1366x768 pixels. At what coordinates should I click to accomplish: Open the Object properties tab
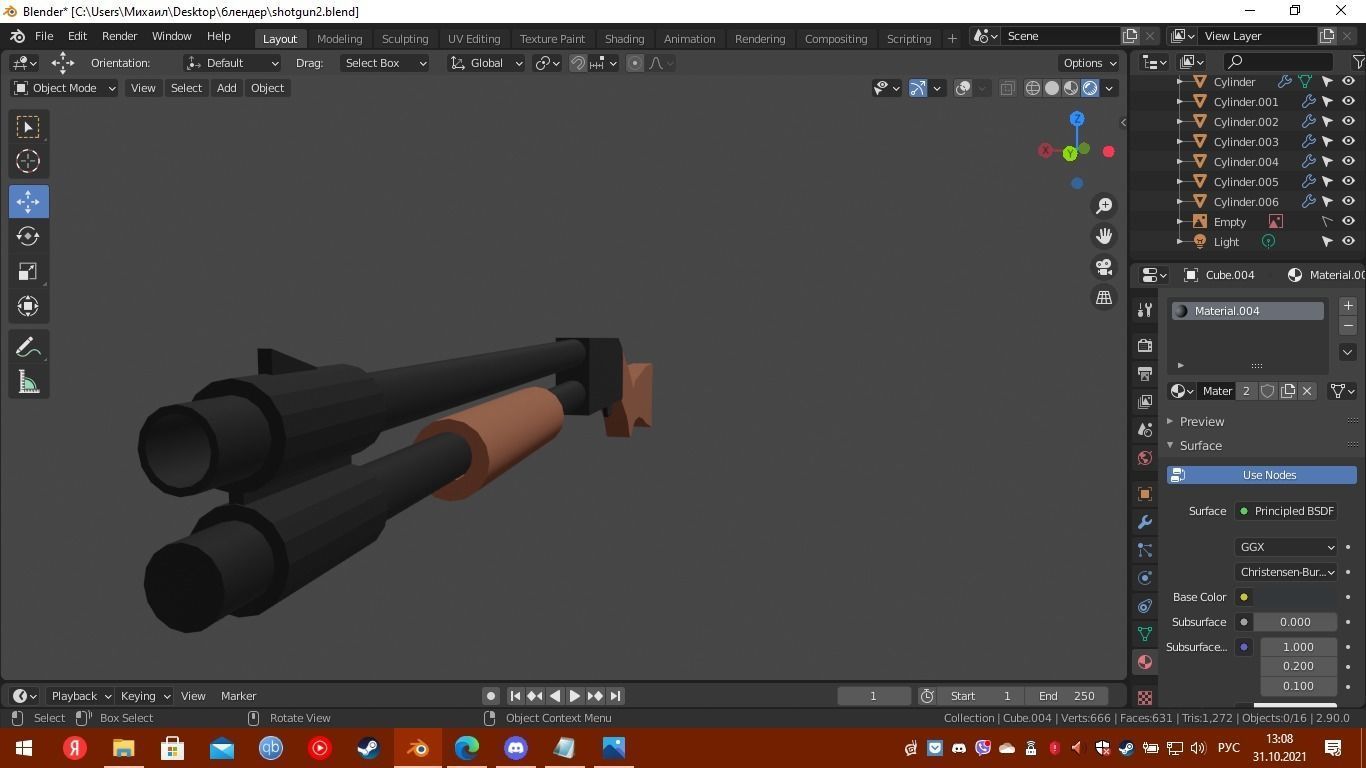tap(1145, 494)
